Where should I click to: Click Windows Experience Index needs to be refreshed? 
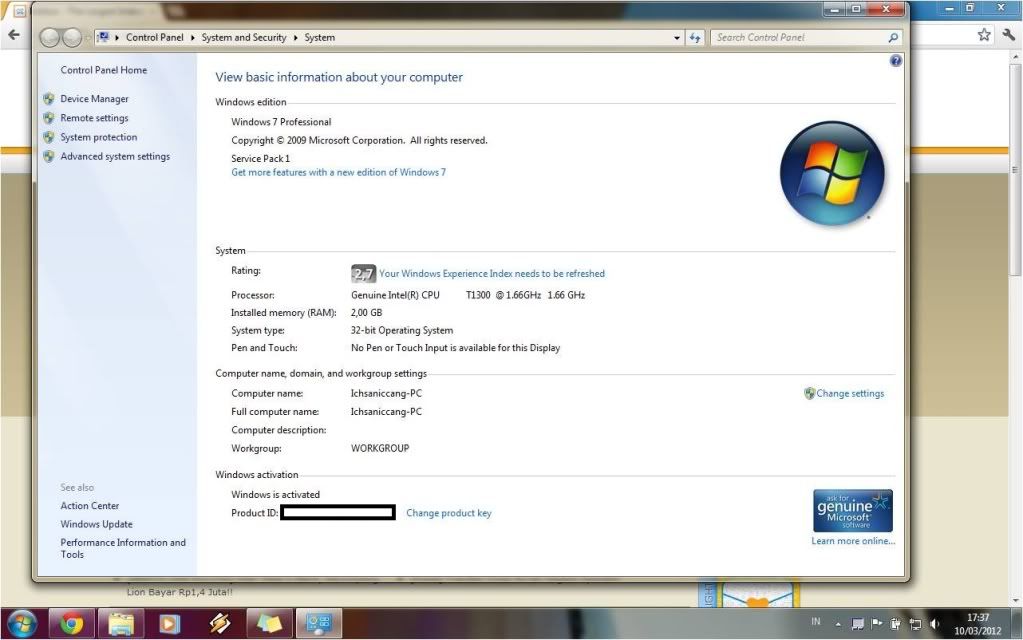pyautogui.click(x=492, y=273)
